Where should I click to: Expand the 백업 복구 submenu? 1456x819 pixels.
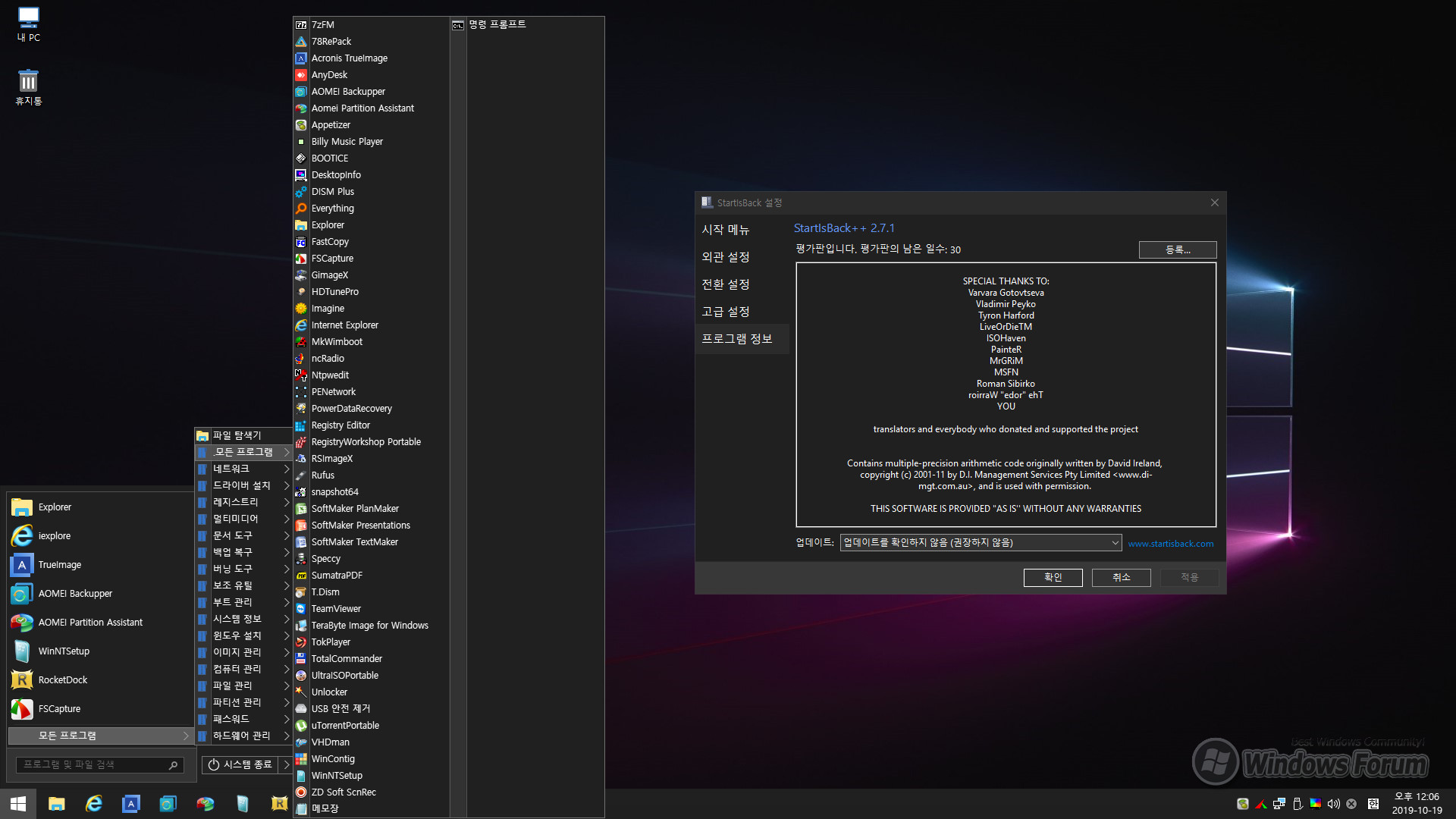[243, 552]
